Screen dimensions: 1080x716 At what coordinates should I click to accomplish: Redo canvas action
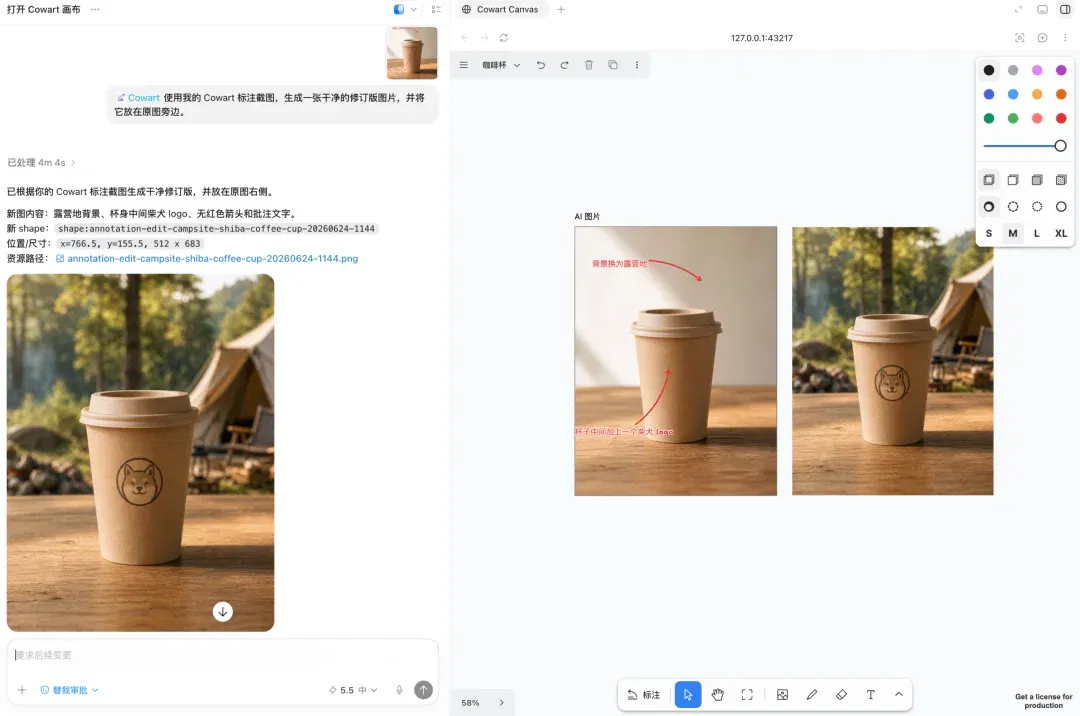pyautogui.click(x=564, y=65)
